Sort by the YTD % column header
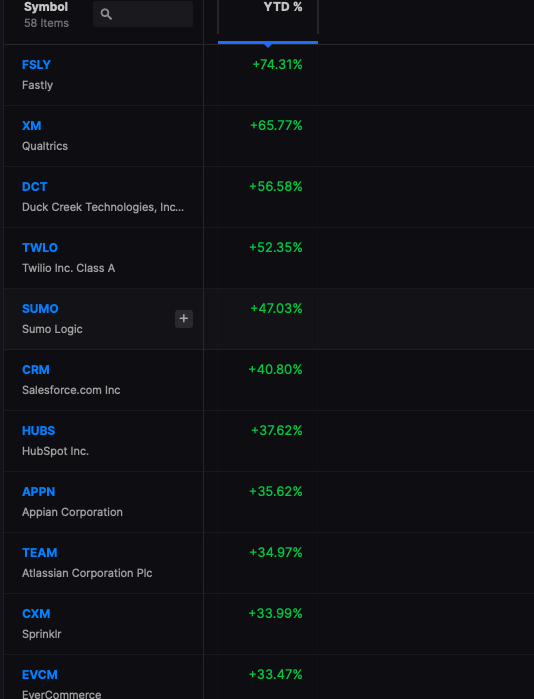This screenshot has height=699, width=534. point(283,7)
